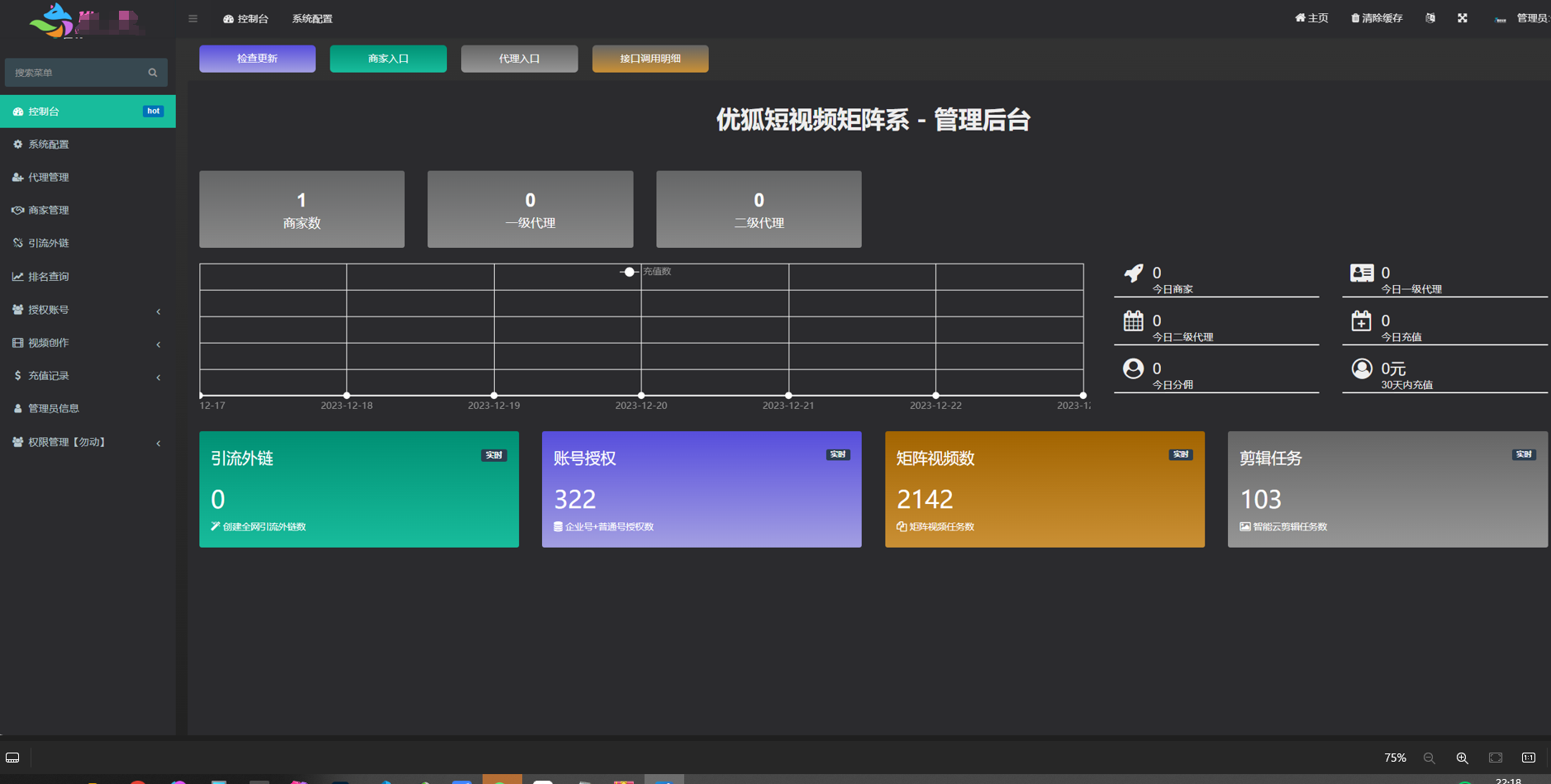Expand the 视频创作 submenu chevron
The height and width of the screenshot is (784, 1551).
pyautogui.click(x=158, y=344)
